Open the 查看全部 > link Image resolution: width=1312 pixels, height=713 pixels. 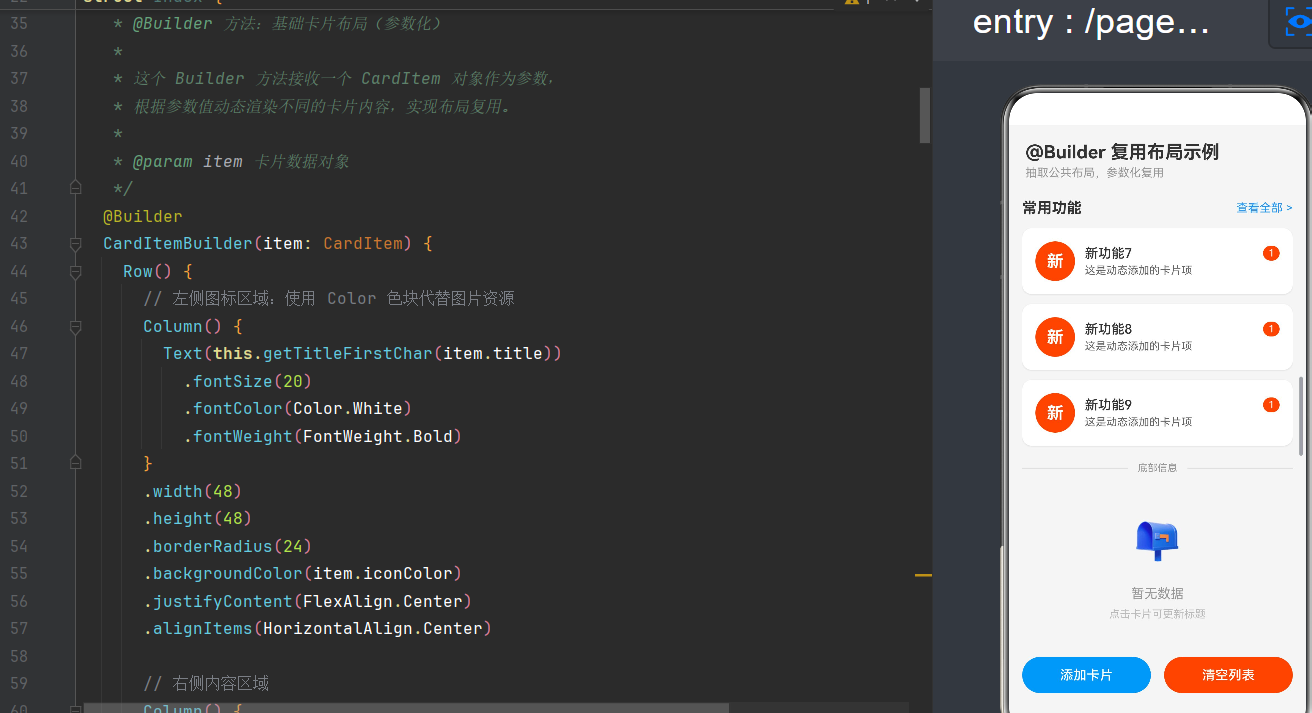point(1264,208)
